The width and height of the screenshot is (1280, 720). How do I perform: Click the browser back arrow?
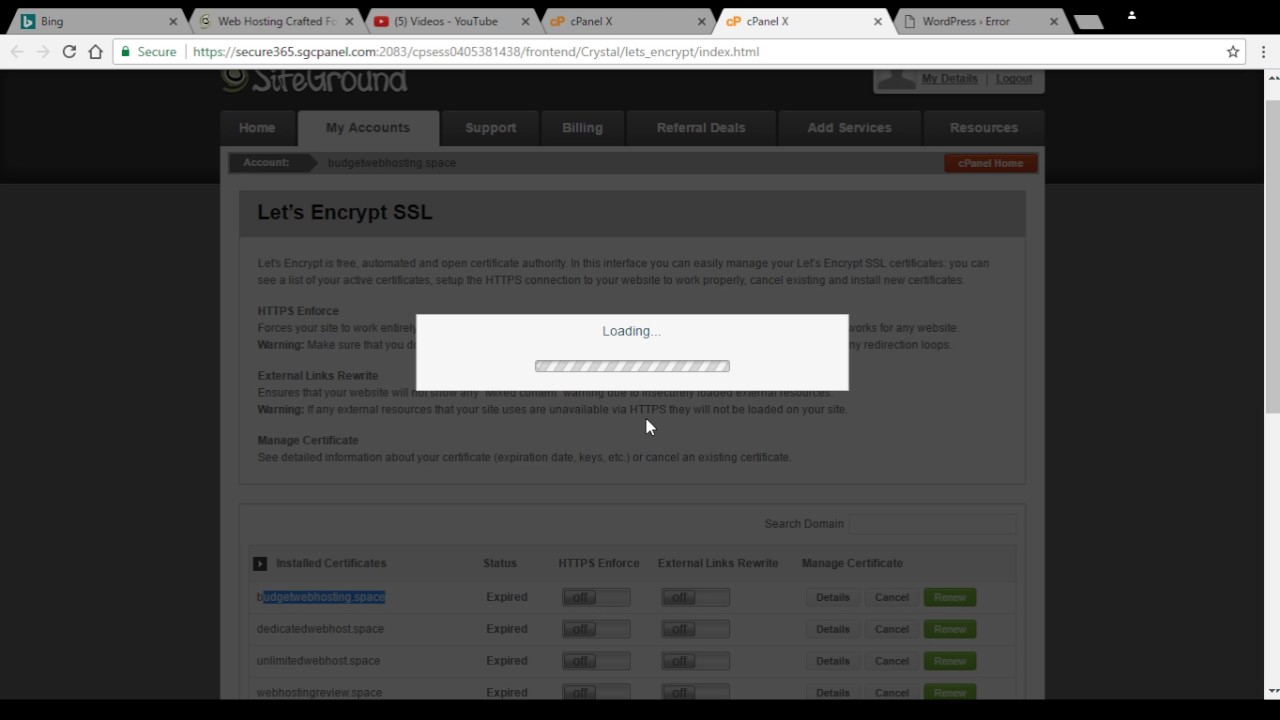[x=16, y=52]
